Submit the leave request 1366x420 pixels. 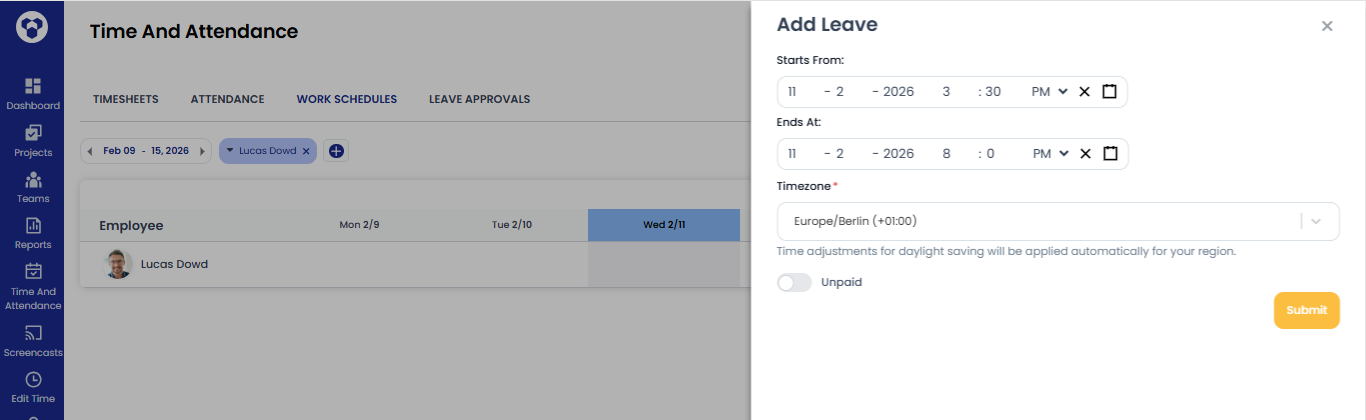(x=1306, y=310)
